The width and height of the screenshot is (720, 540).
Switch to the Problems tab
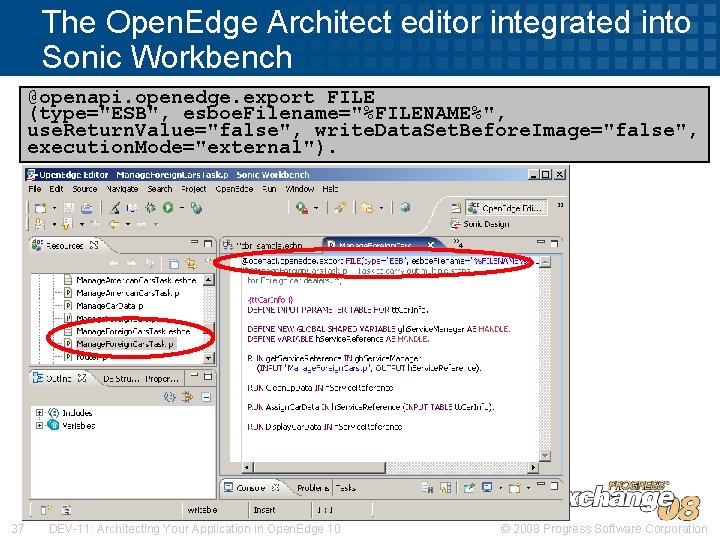pyautogui.click(x=313, y=488)
